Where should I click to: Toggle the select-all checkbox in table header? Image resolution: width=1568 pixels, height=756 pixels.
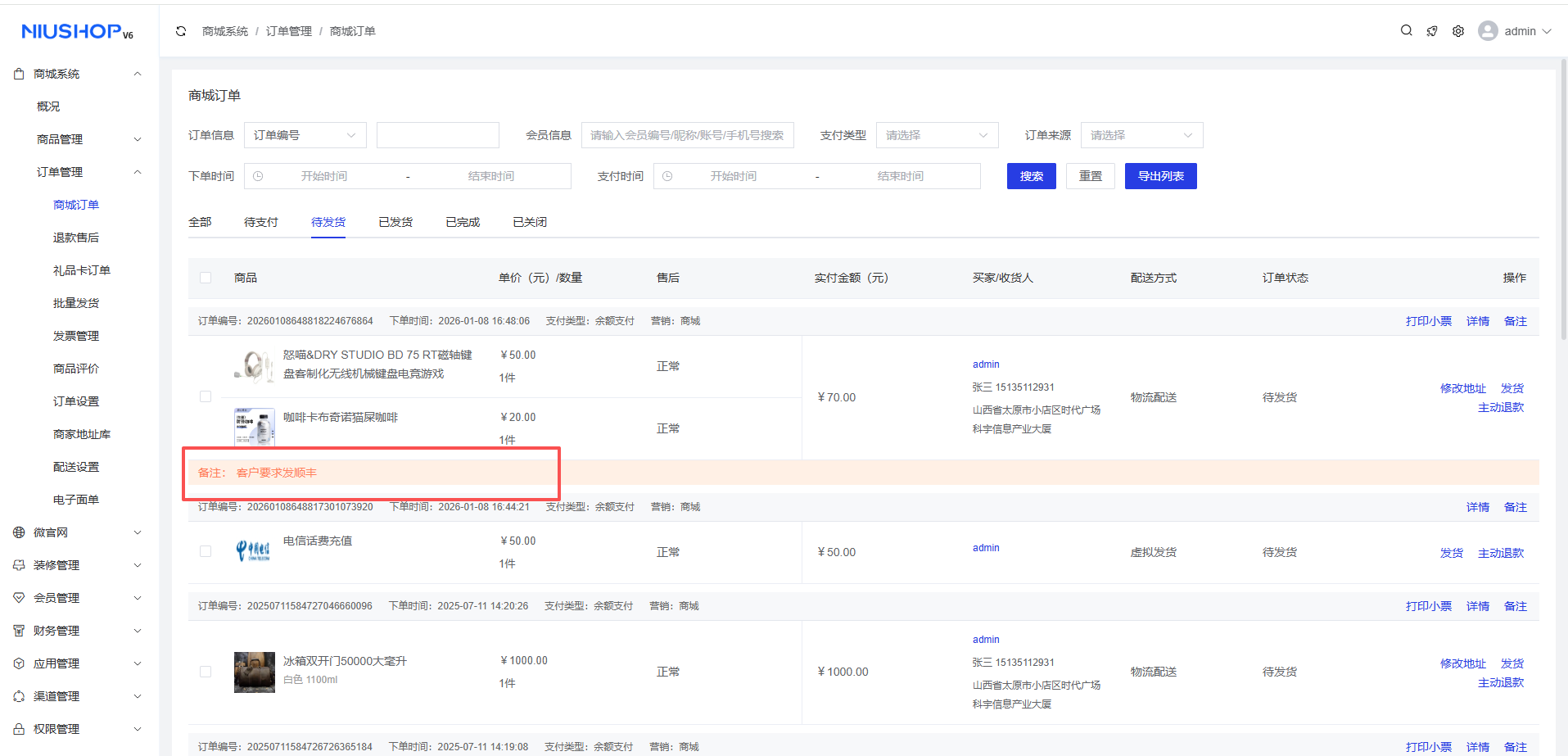point(206,278)
